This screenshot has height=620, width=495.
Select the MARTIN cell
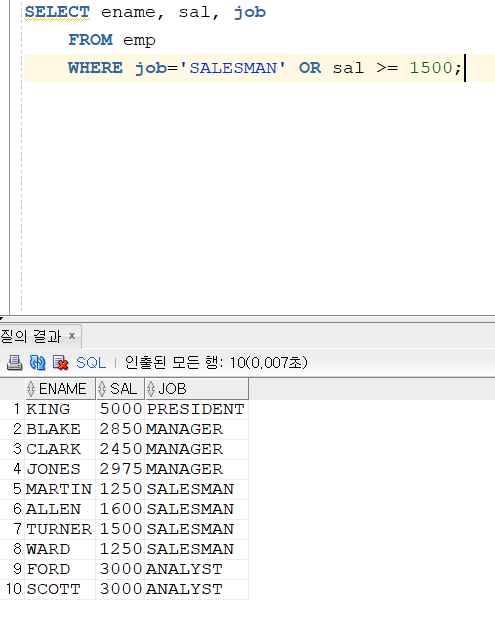[60, 489]
